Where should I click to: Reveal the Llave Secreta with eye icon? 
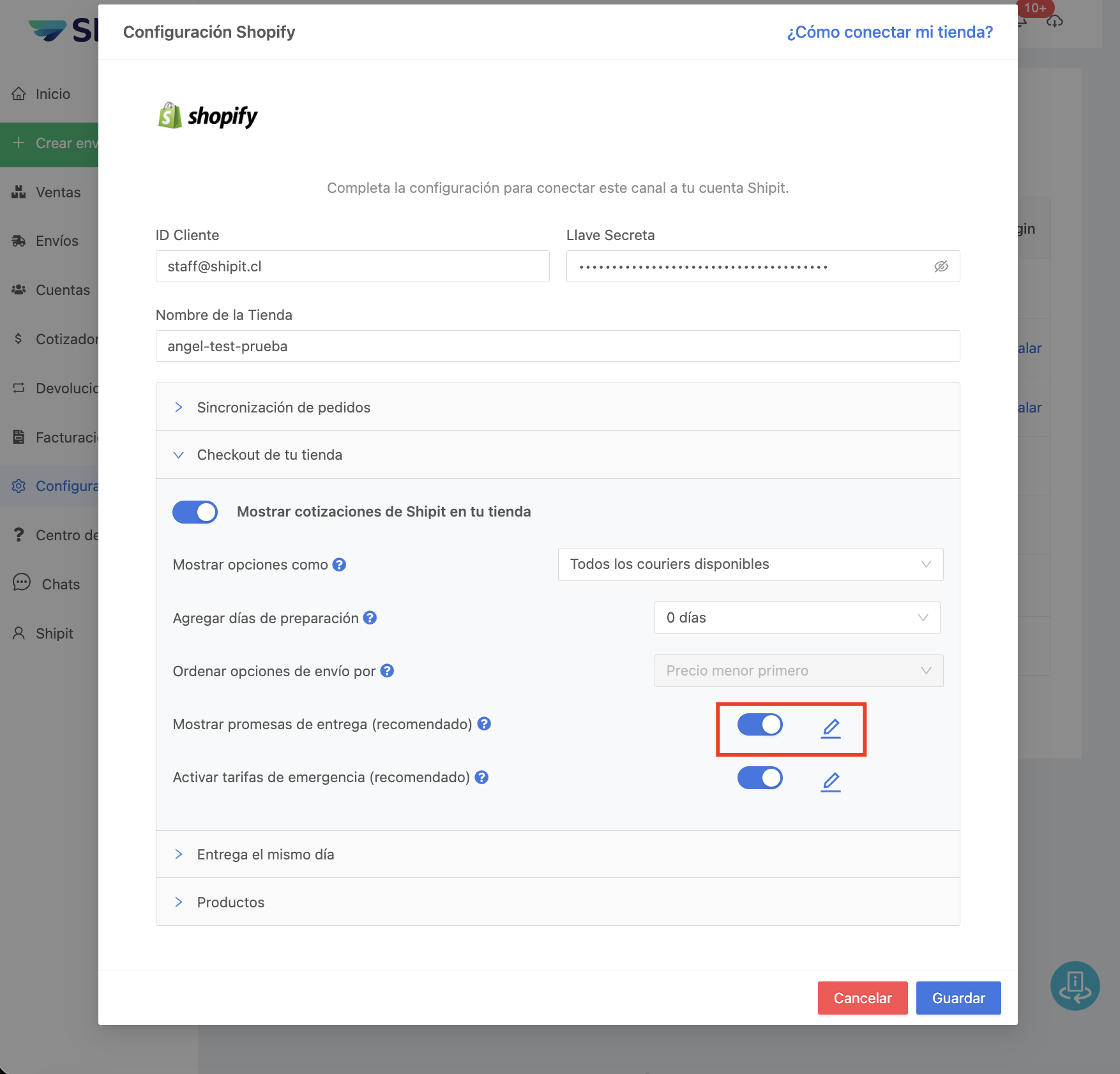[941, 266]
